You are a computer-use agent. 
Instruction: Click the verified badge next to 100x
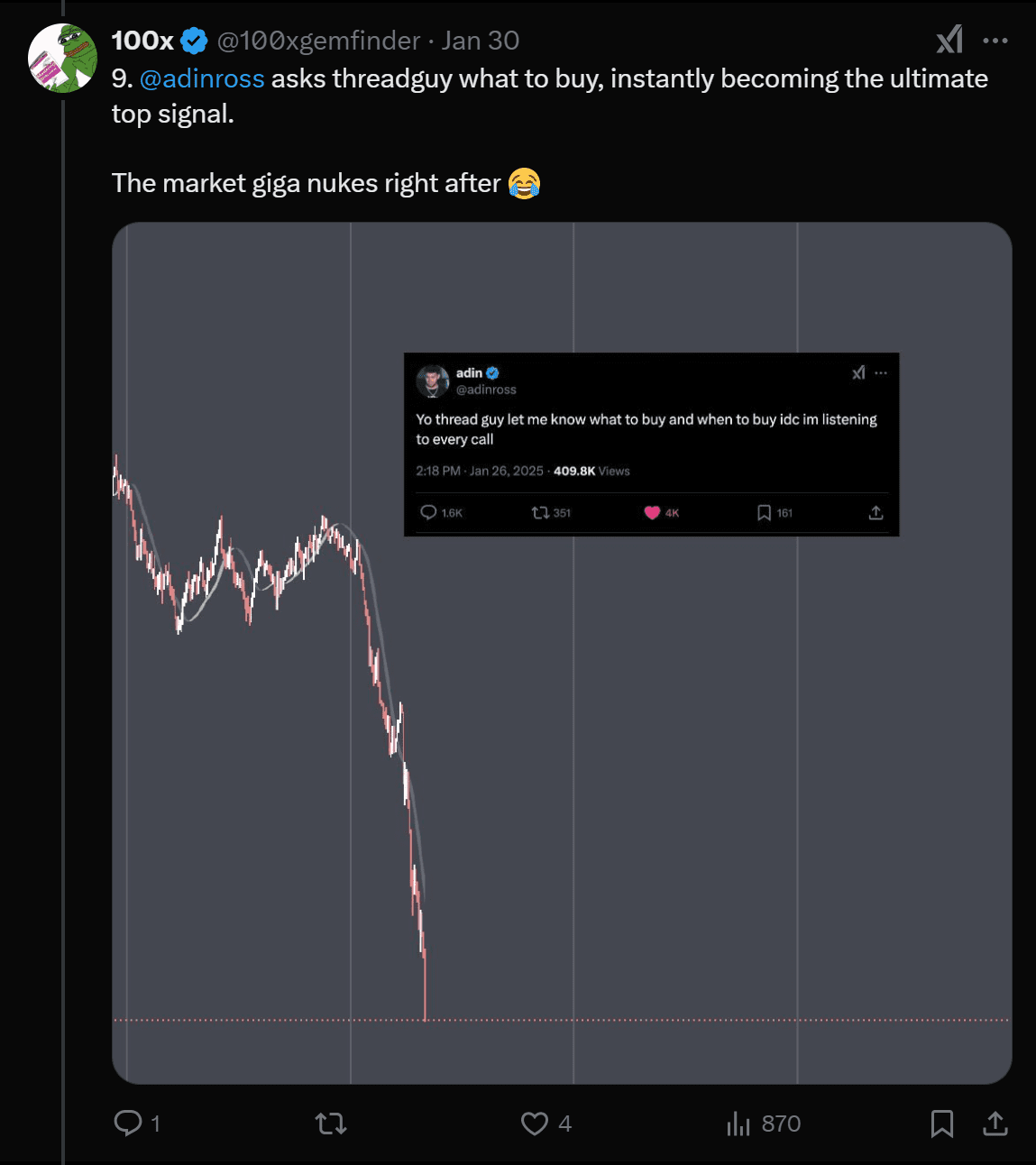click(190, 39)
